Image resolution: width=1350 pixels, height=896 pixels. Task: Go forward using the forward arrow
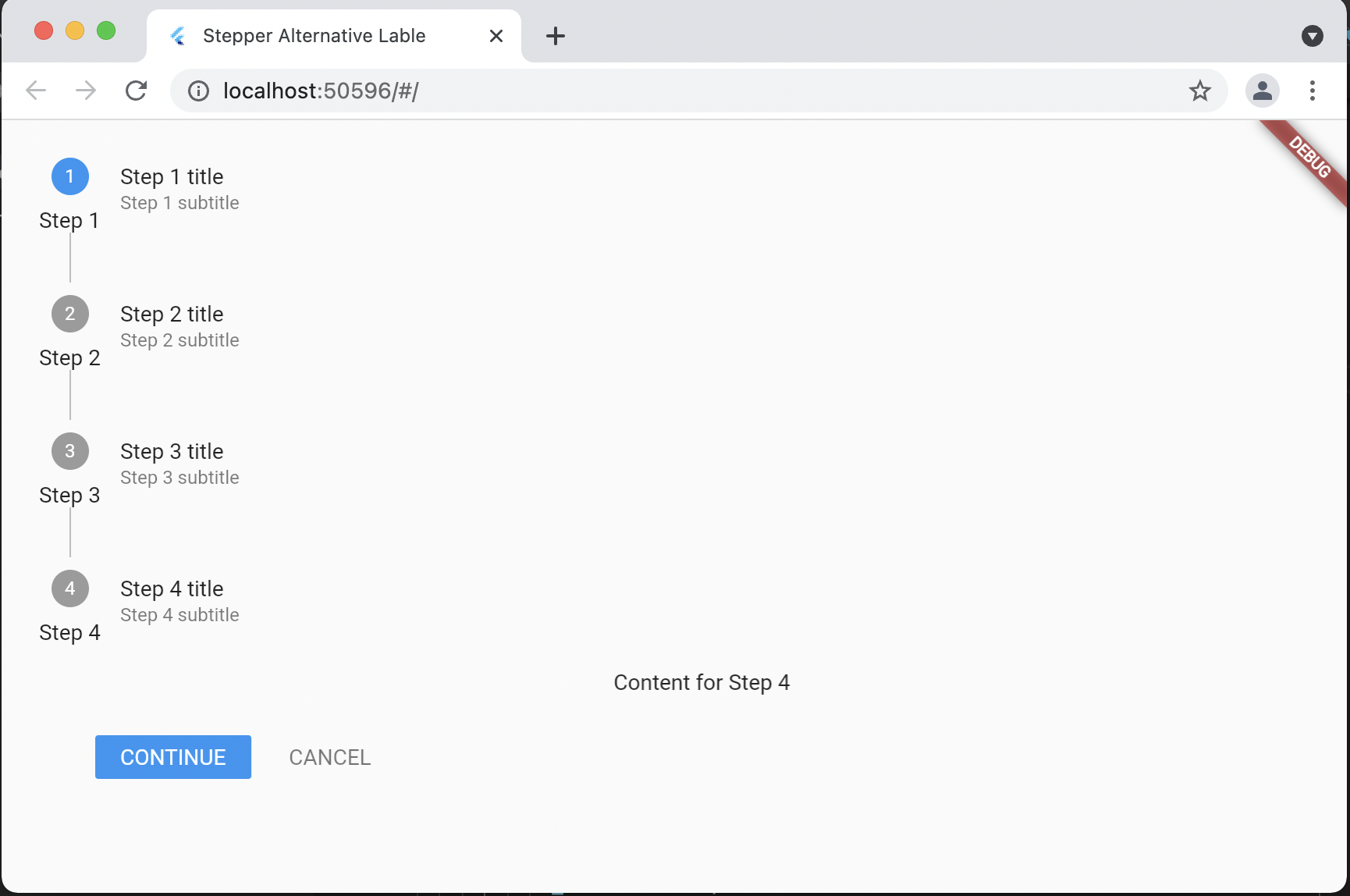86,91
